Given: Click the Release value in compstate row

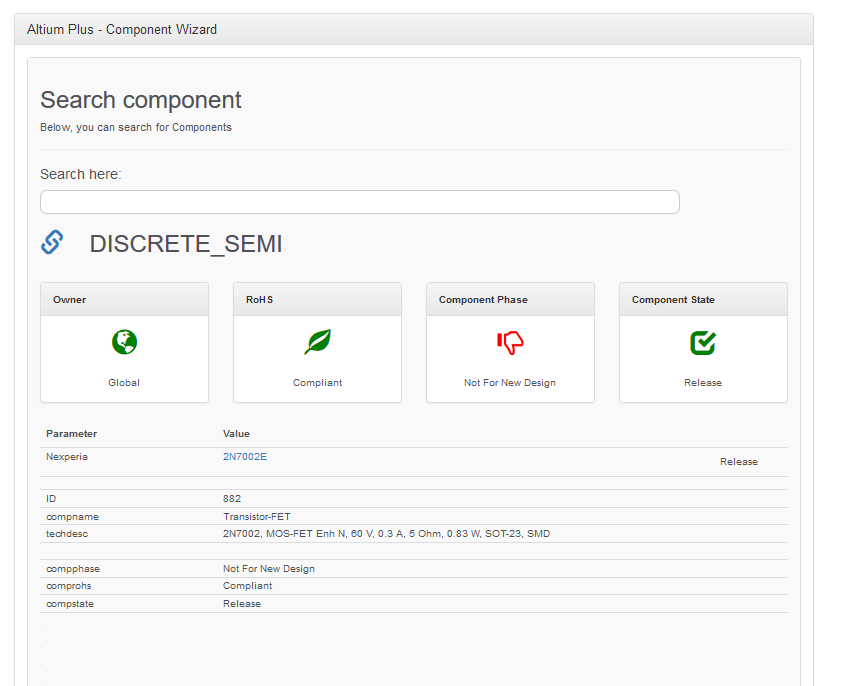Looking at the screenshot, I should (241, 603).
